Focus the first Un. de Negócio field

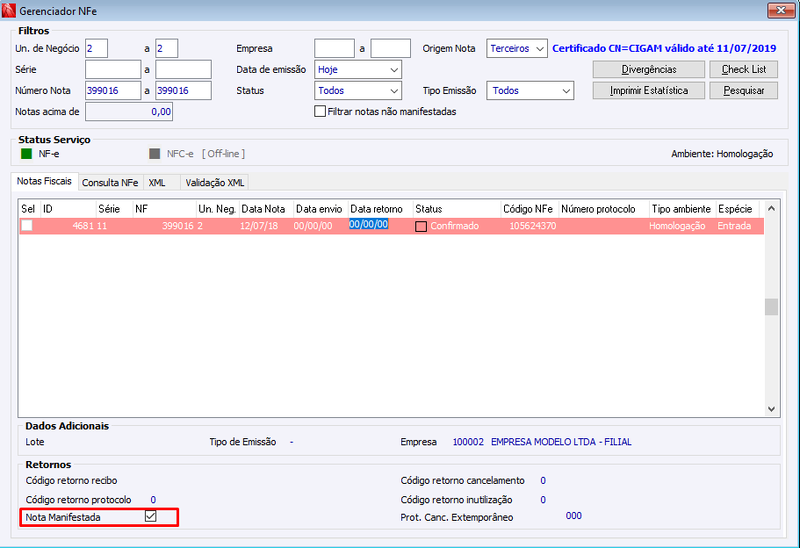click(96, 48)
